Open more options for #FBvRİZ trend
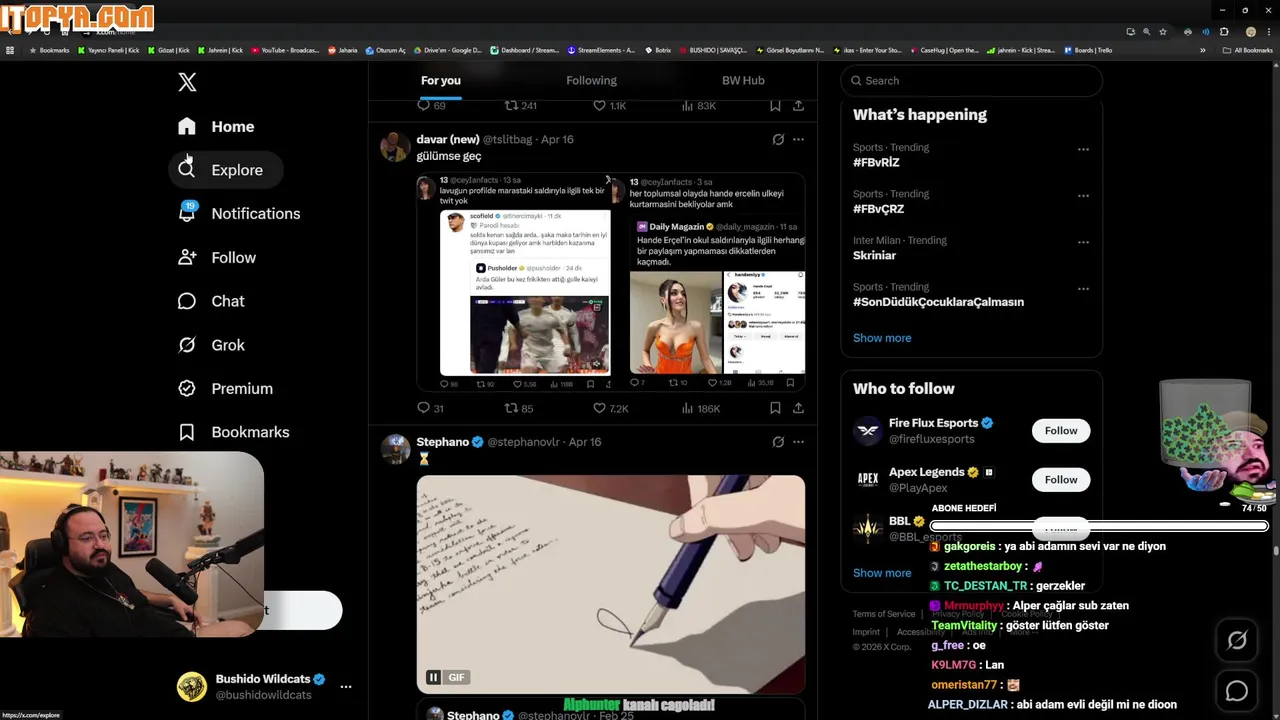The height and width of the screenshot is (720, 1280). pos(1083,149)
